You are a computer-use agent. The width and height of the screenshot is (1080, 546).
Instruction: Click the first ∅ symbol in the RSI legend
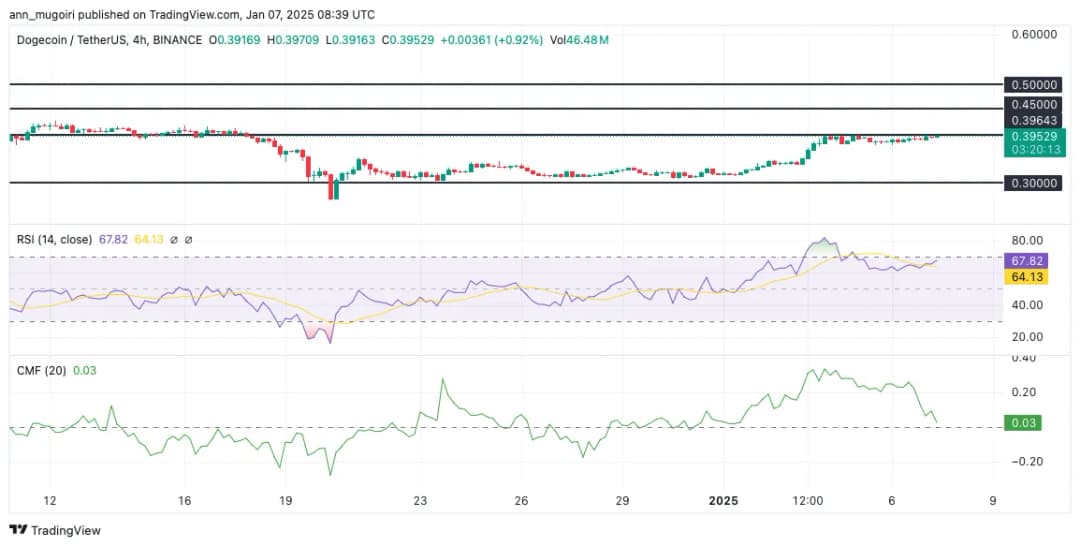(x=174, y=240)
